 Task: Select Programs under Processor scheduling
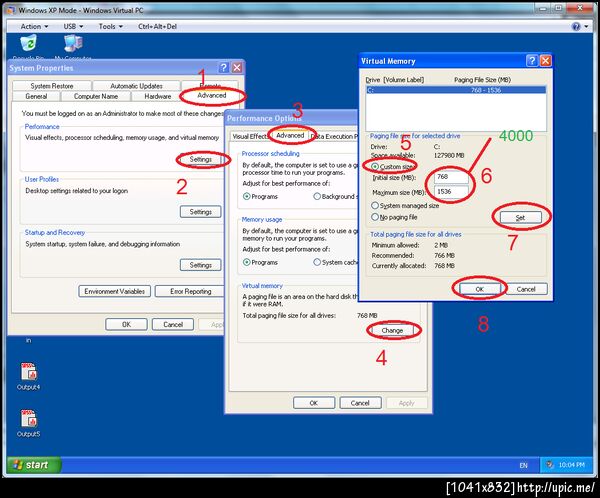tap(247, 196)
